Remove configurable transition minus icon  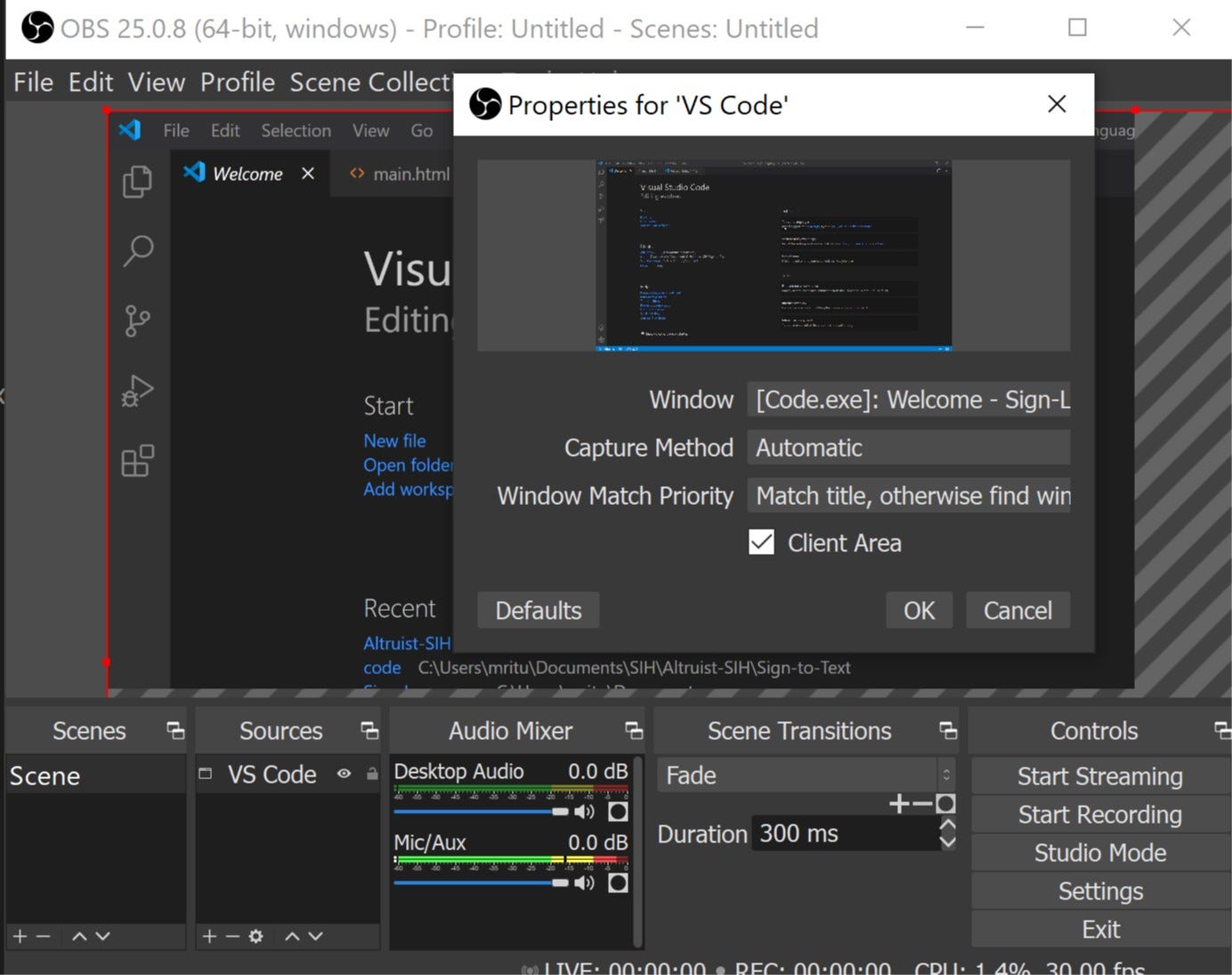tap(922, 804)
